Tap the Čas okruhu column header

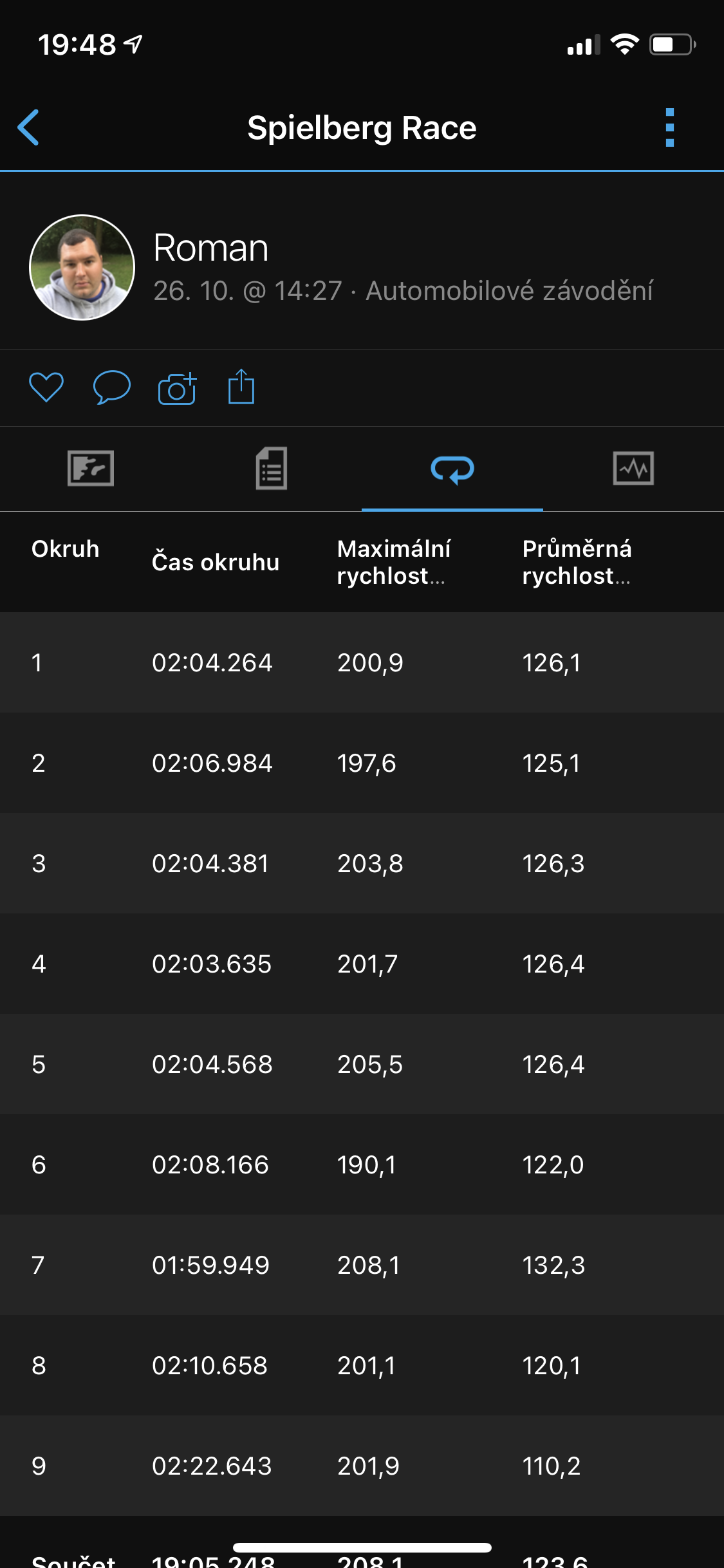click(x=216, y=562)
